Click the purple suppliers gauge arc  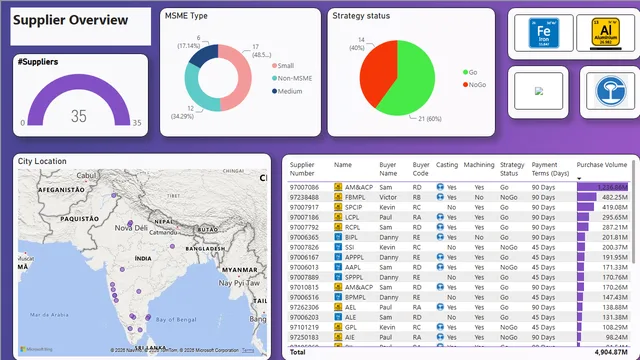79,82
